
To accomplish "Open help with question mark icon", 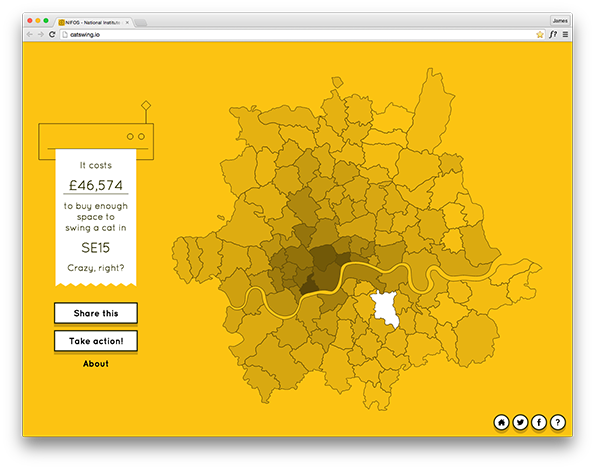I will coord(558,422).
